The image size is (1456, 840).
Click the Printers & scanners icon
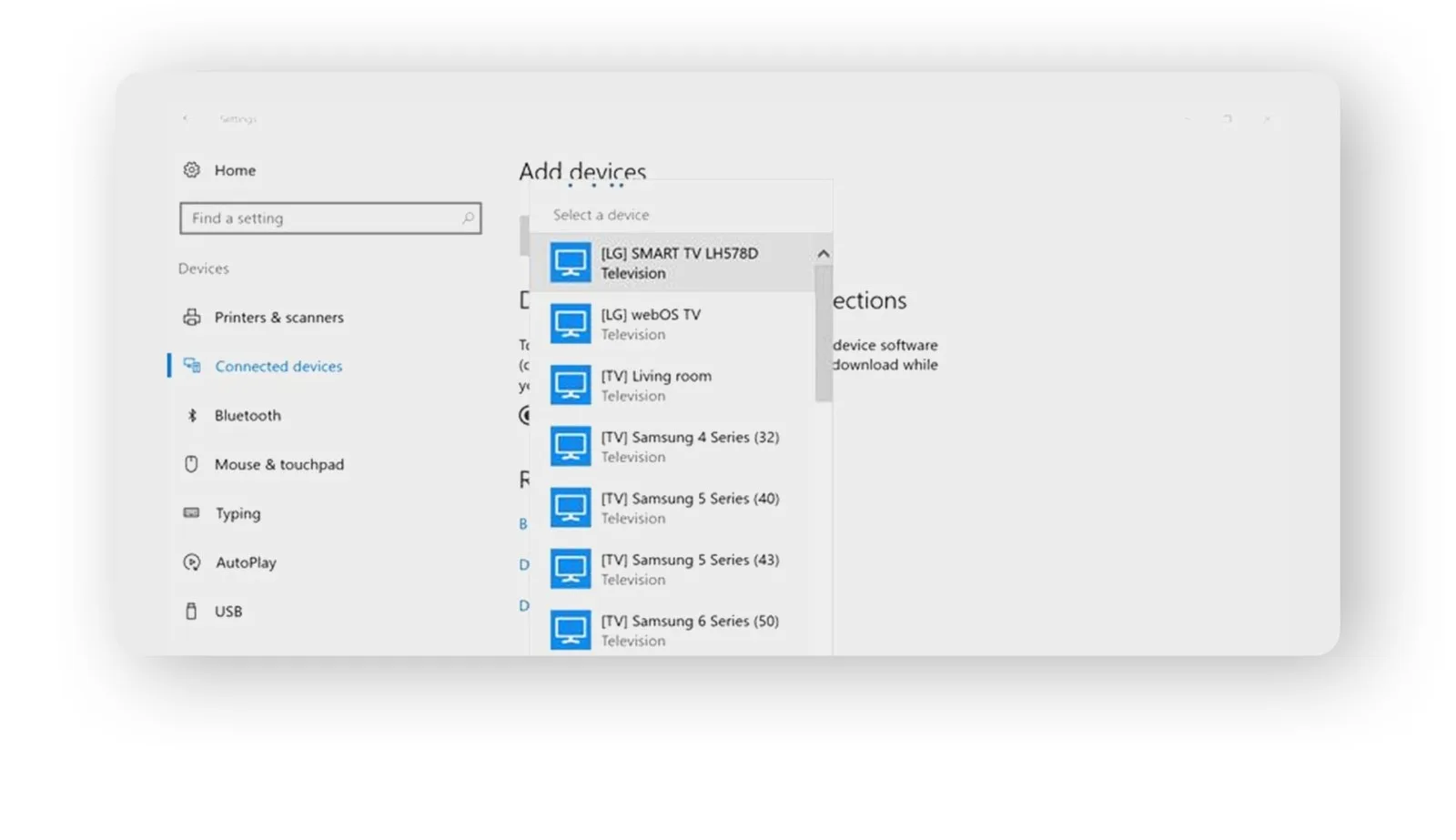(x=191, y=317)
